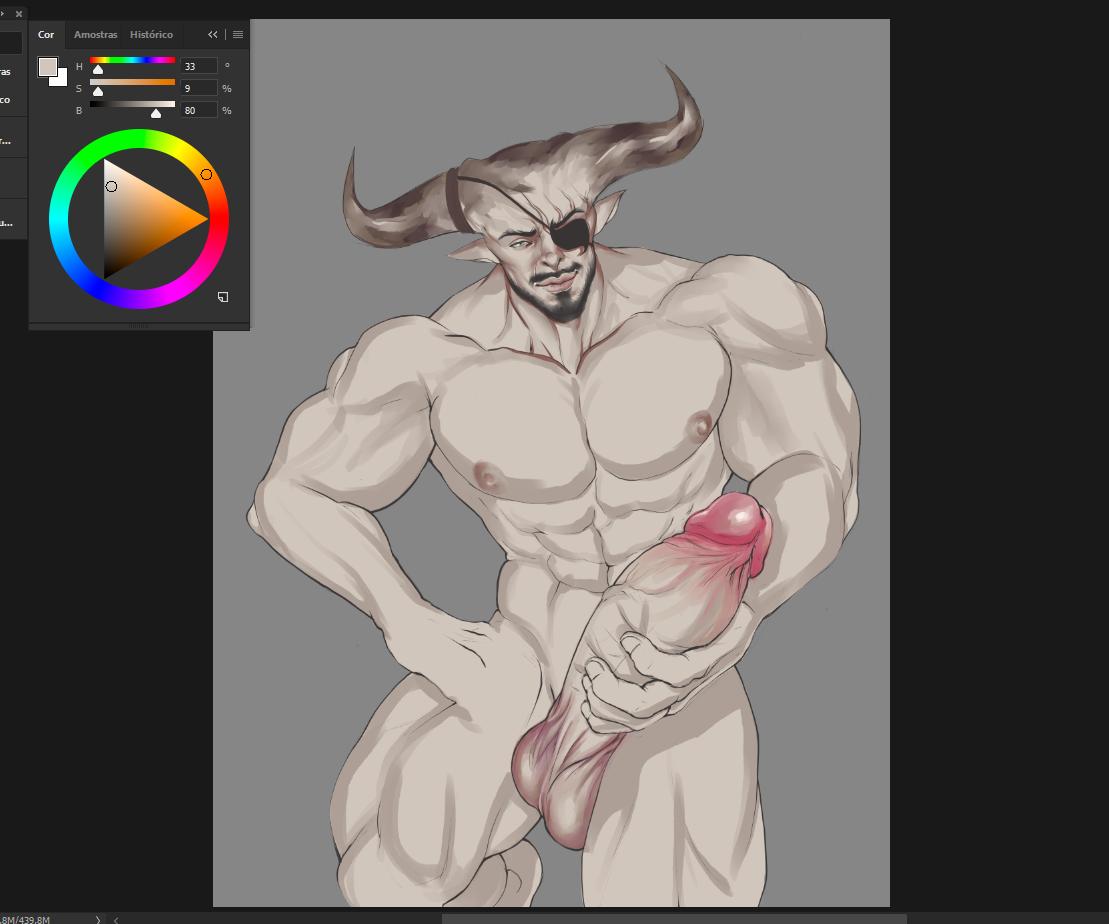Select the foreground color swatch
Viewport: 1109px width, 924px height.
point(47,66)
